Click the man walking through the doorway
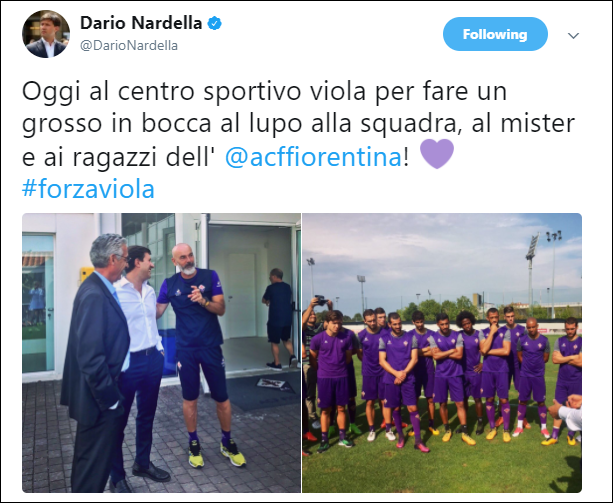 point(279,319)
